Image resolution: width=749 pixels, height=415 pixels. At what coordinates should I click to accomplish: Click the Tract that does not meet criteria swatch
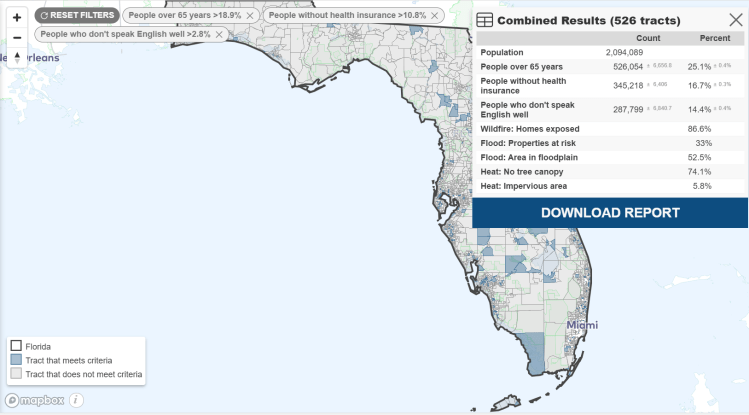(x=16, y=373)
